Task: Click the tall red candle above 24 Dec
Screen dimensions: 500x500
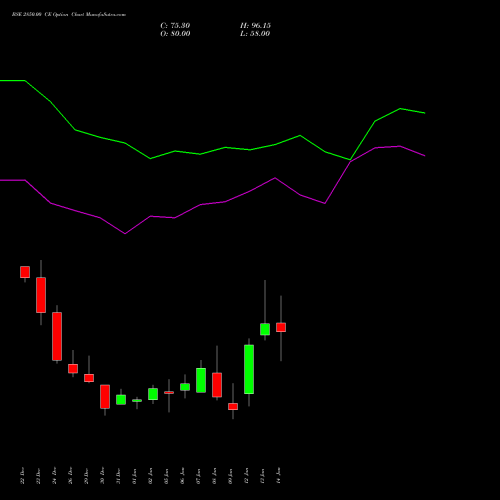Action: point(57,336)
